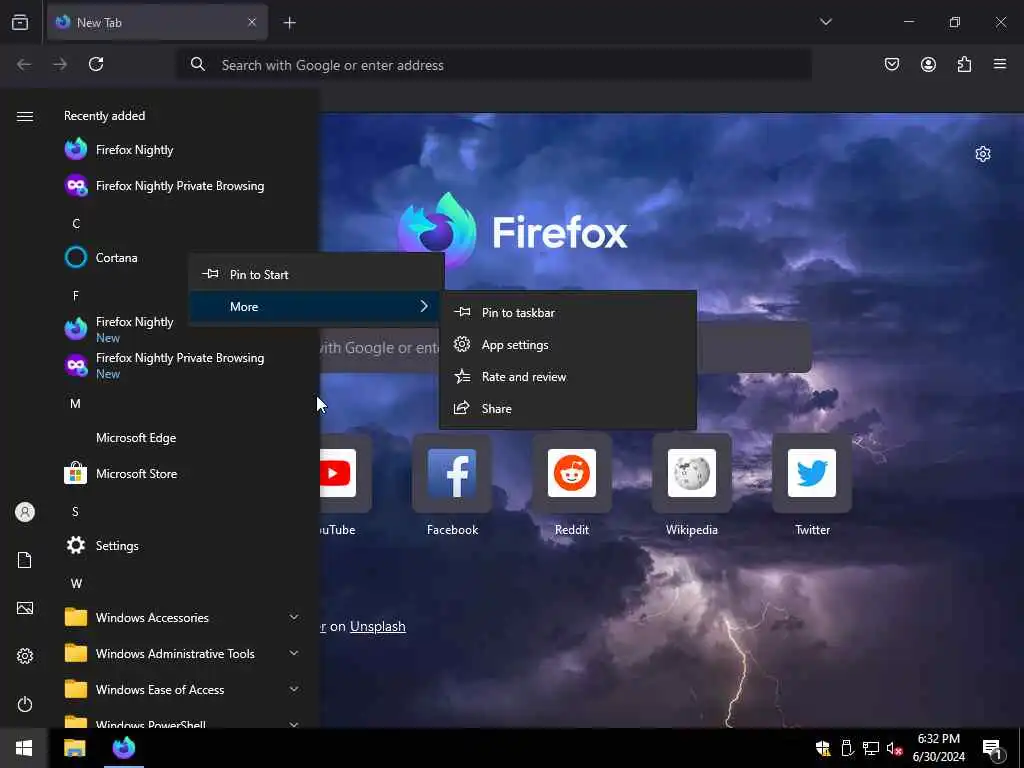Viewport: 1024px width, 768px height.
Task: Expand the Windows Administrative Tools folder
Action: point(183,653)
